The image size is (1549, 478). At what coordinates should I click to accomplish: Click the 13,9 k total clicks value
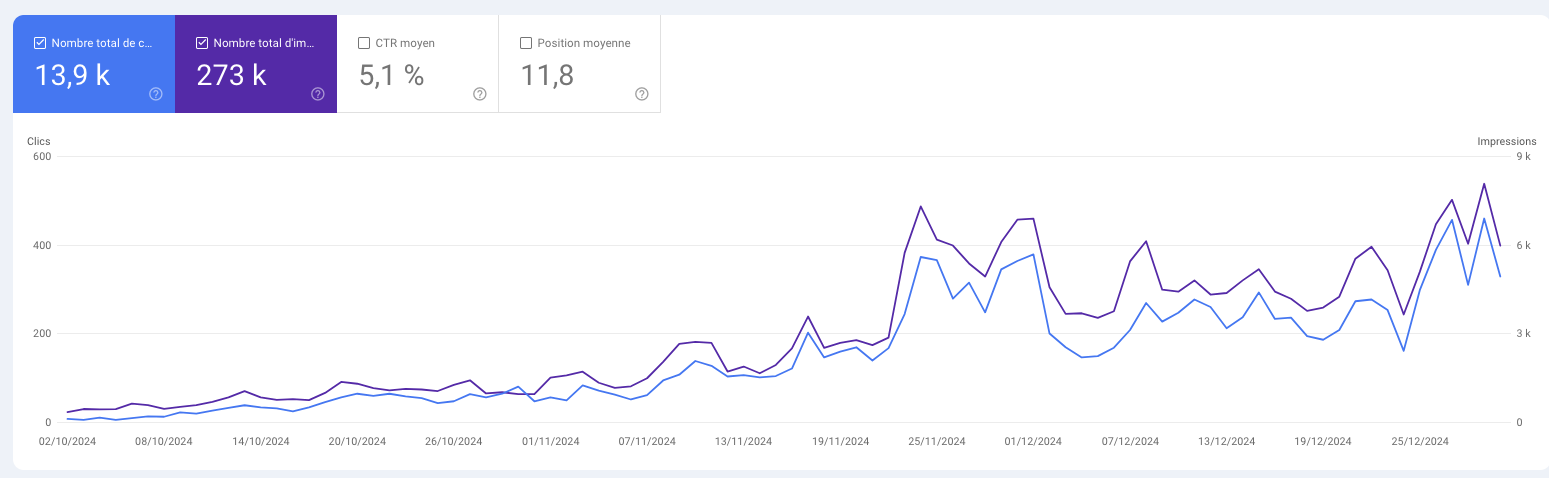pos(72,75)
